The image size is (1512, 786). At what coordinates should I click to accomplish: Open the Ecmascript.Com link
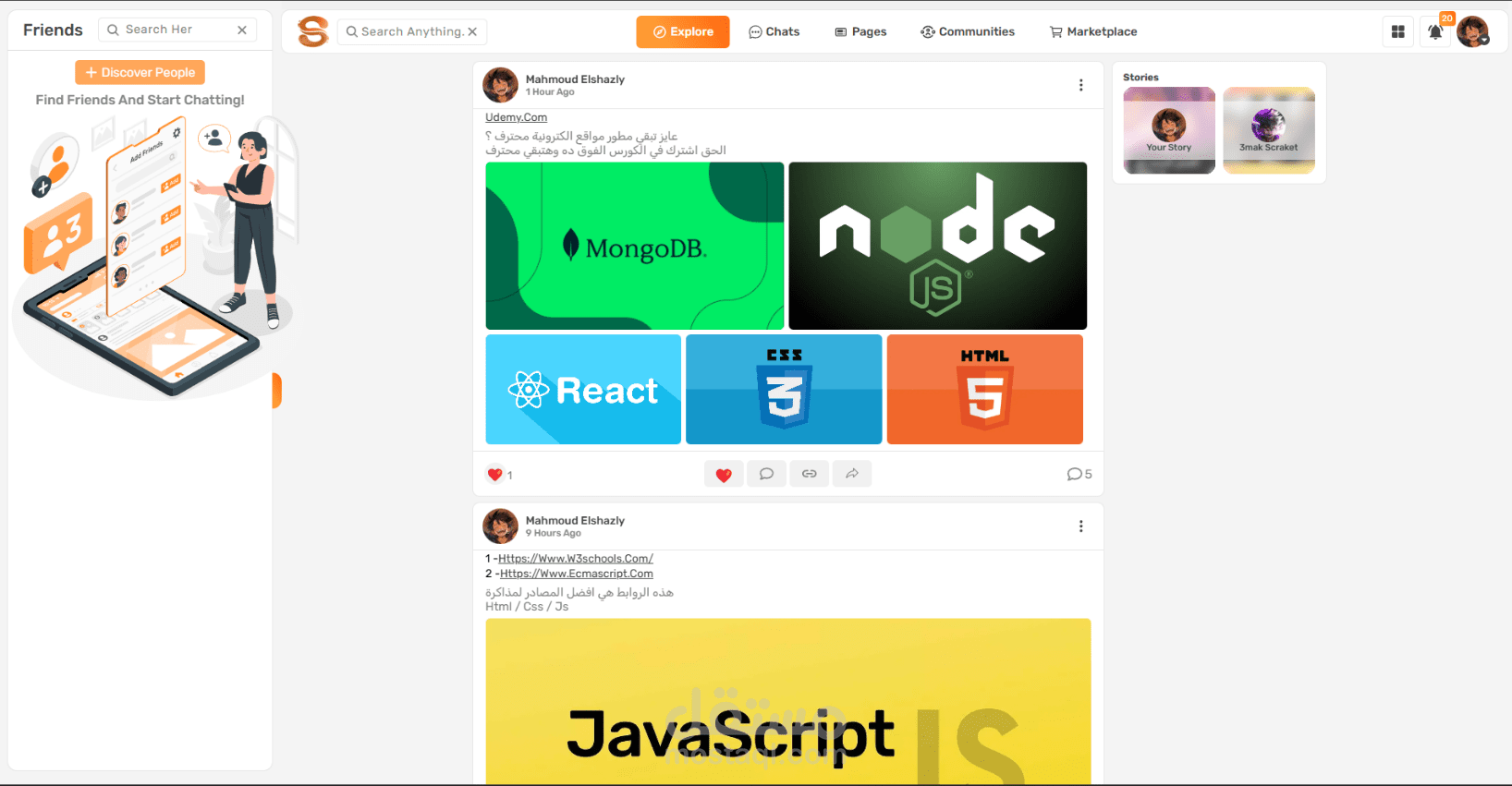click(x=577, y=574)
